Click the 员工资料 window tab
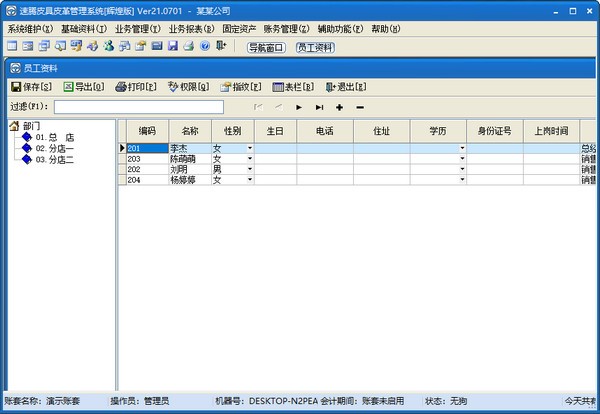This screenshot has width=600, height=414. pyautogui.click(x=314, y=47)
